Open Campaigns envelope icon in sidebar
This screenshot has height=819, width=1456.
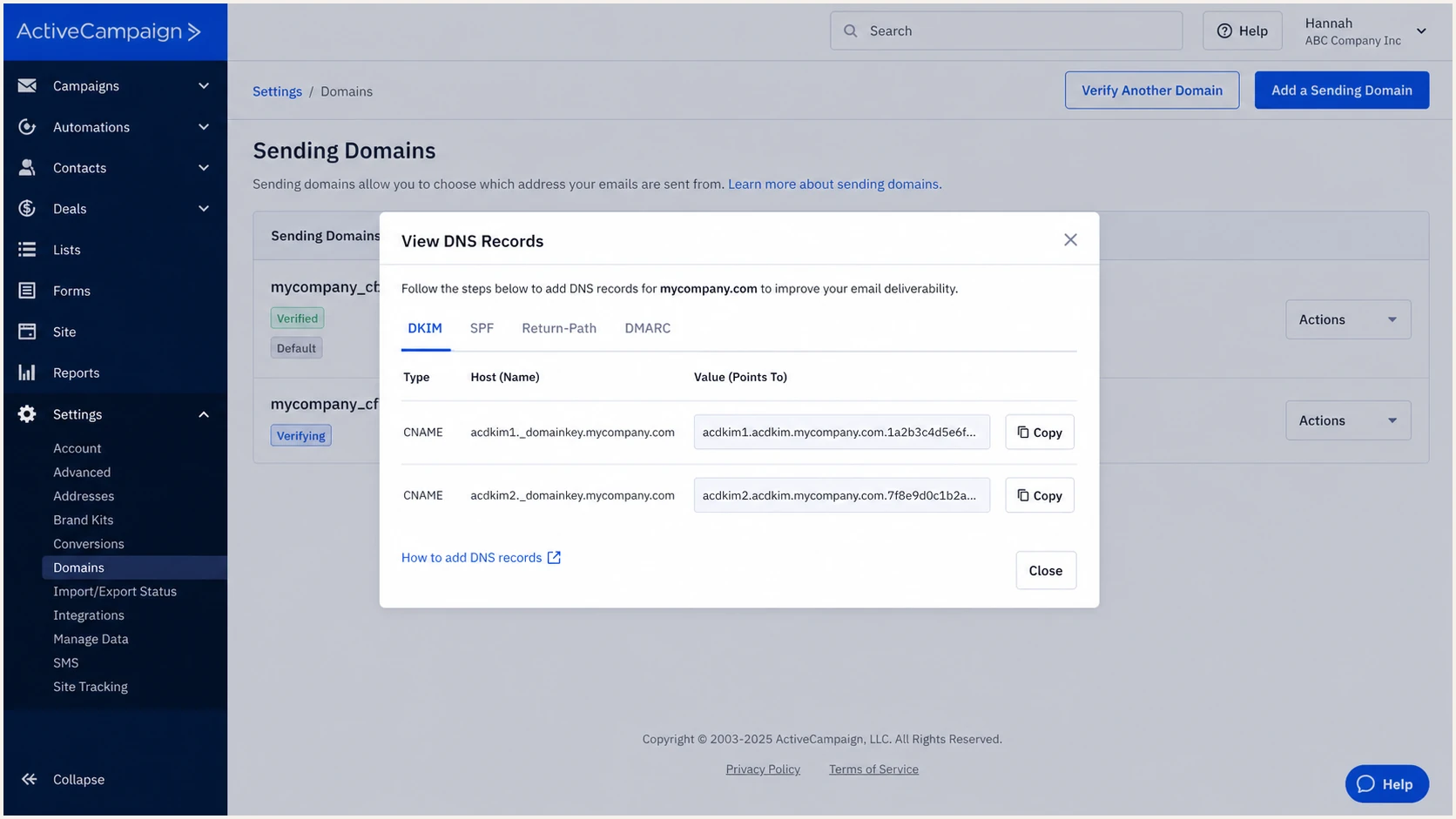[27, 85]
